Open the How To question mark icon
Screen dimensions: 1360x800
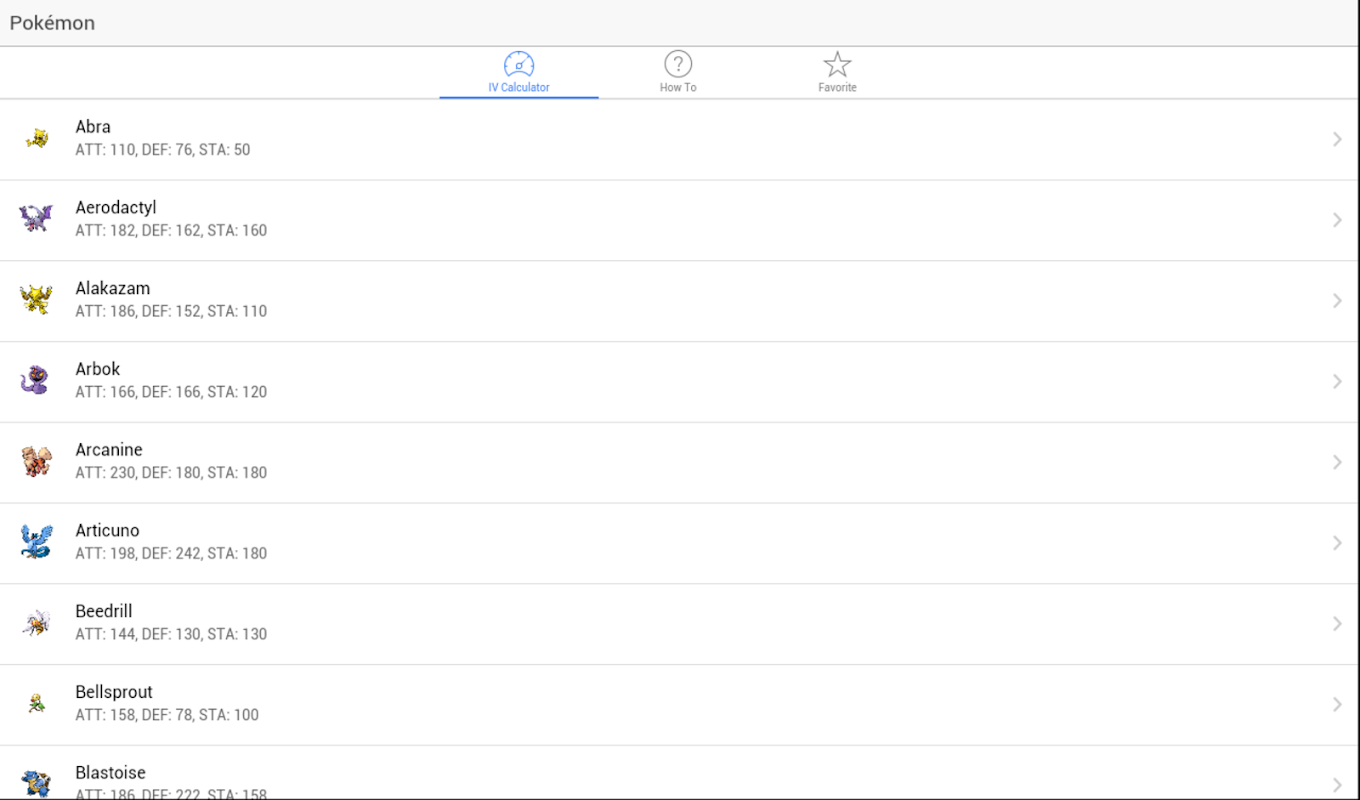(678, 65)
